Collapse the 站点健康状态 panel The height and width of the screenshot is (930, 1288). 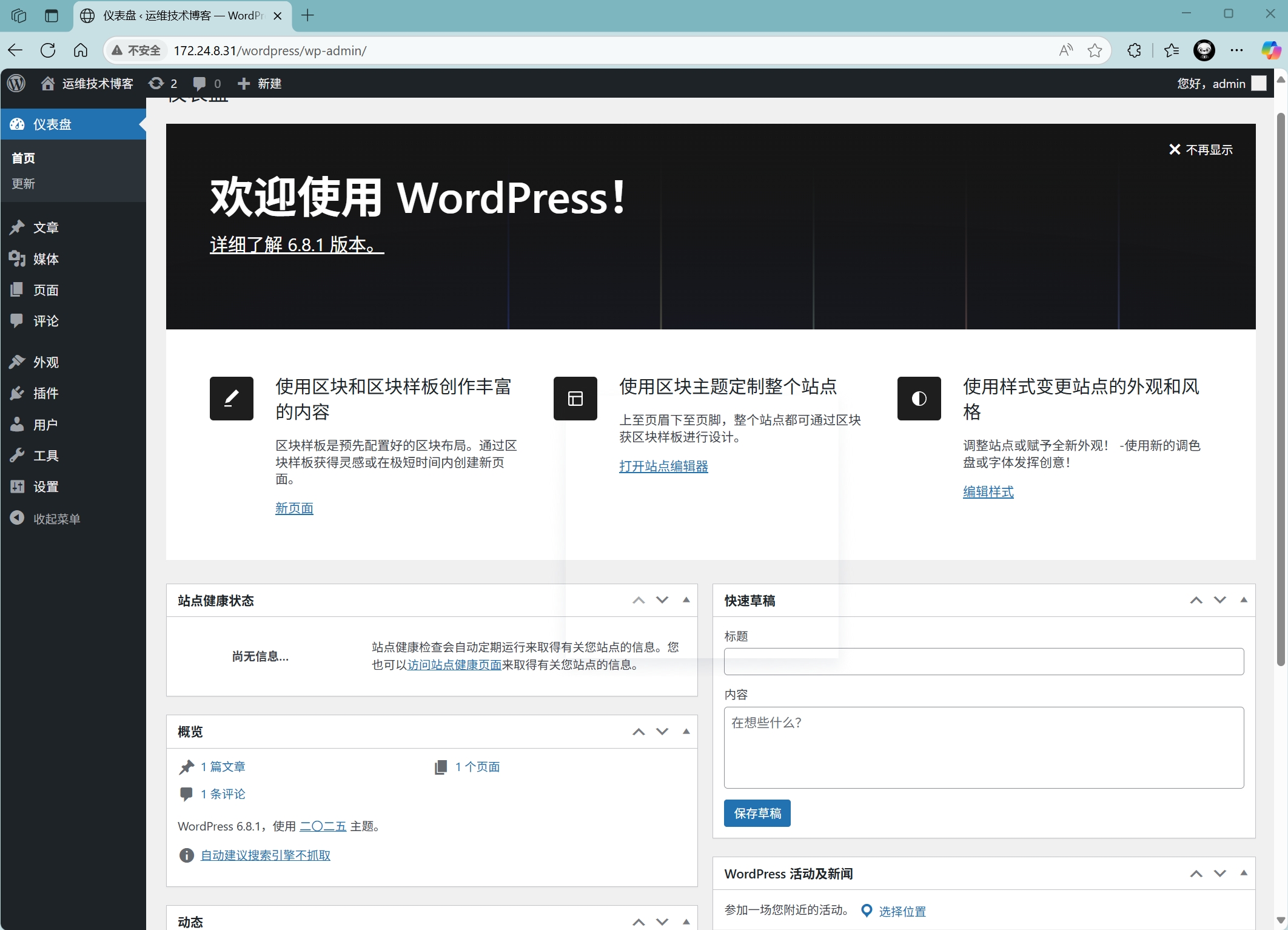pos(686,600)
